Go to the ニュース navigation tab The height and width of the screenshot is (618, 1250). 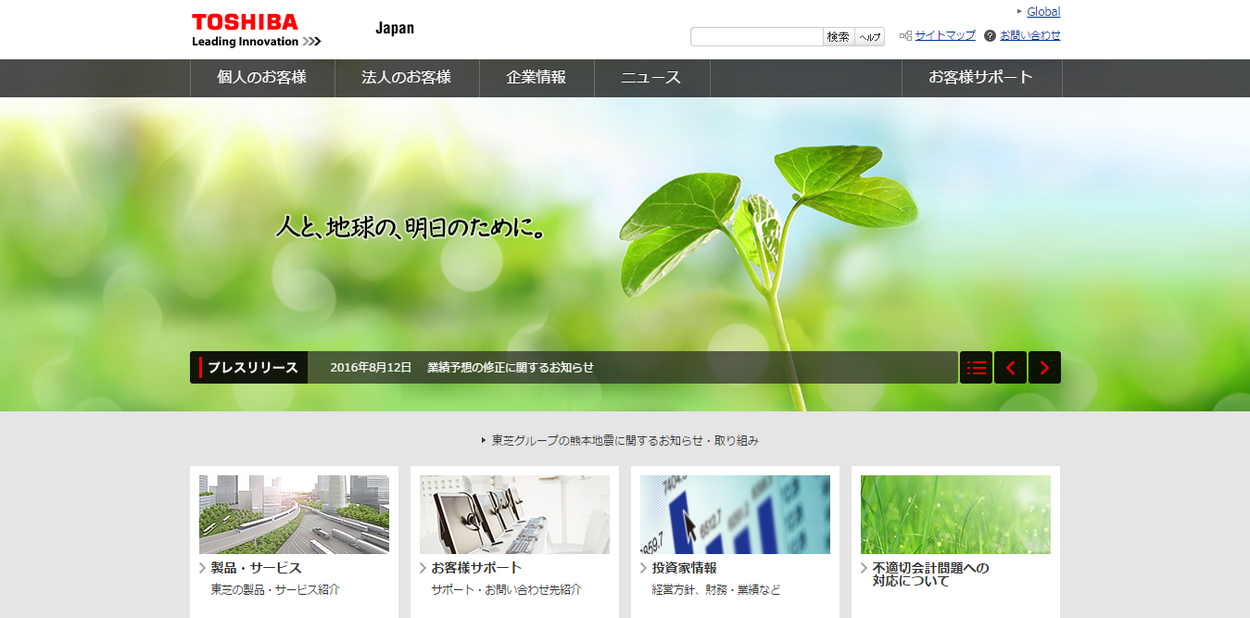(x=651, y=78)
